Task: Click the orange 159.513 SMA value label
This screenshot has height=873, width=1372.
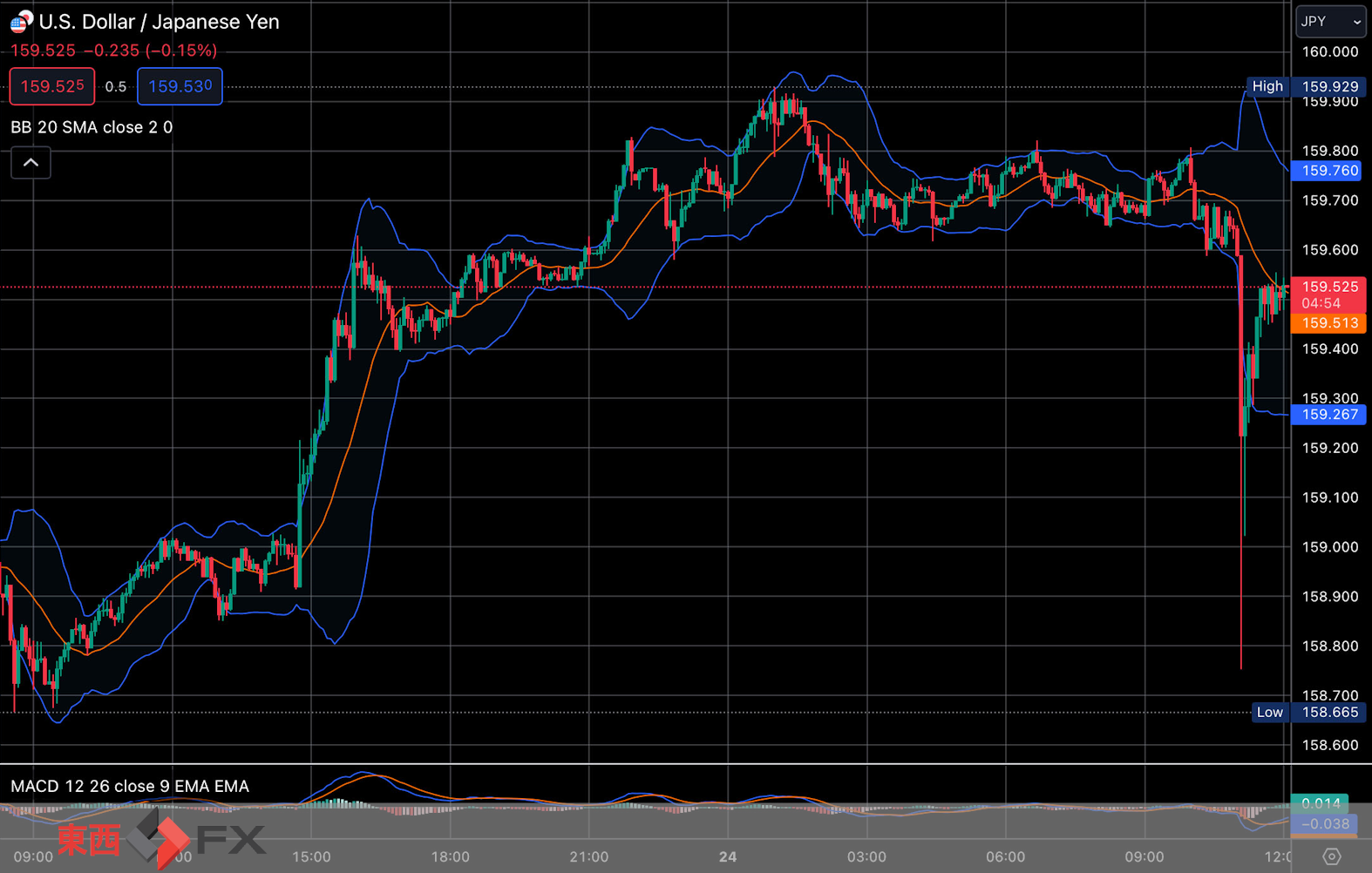Action: click(x=1328, y=323)
